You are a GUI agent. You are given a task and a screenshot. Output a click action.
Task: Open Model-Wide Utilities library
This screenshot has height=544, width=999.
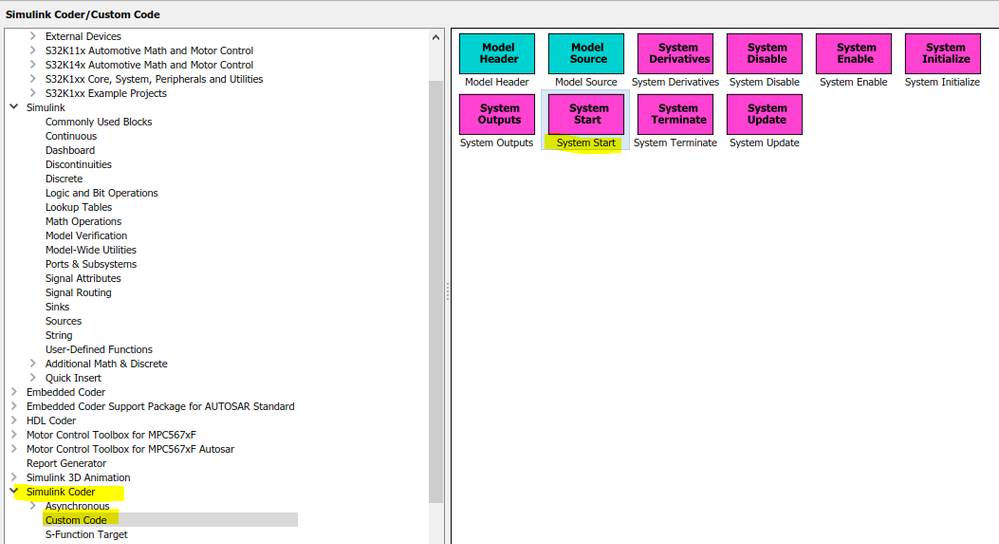(90, 250)
